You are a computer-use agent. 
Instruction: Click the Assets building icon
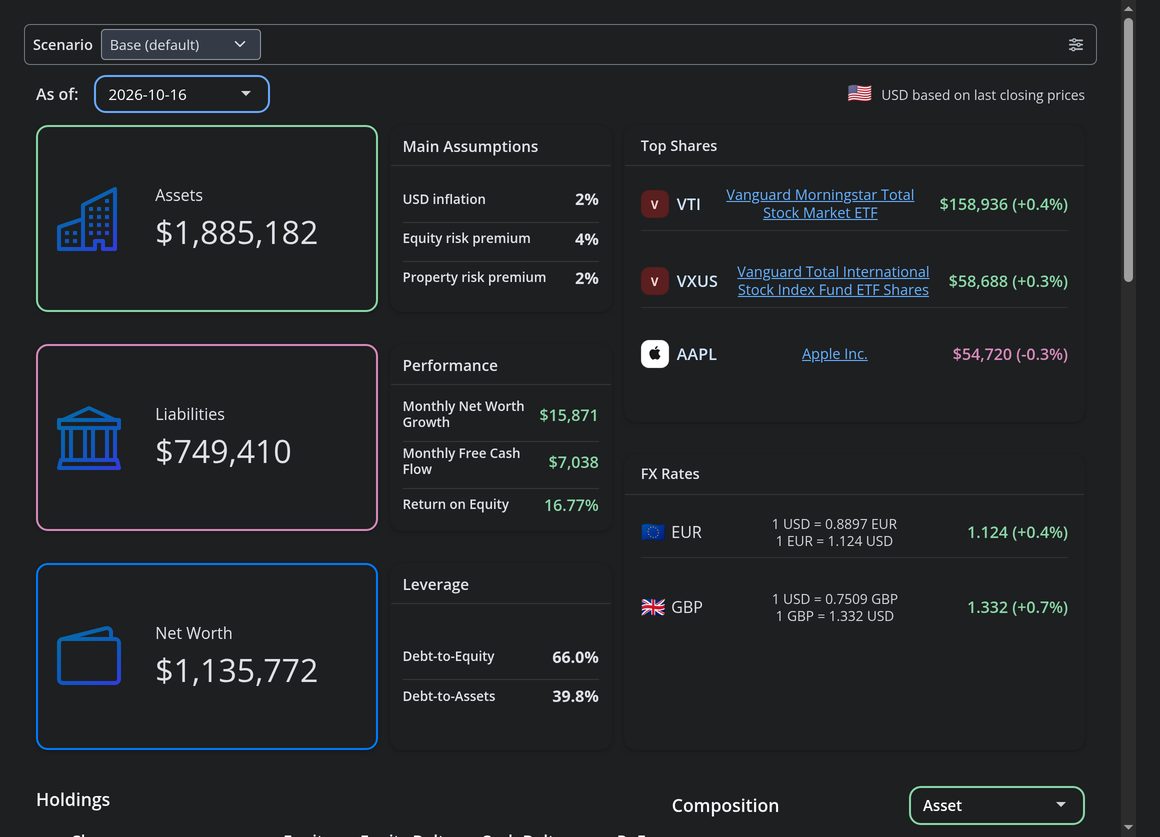click(x=88, y=219)
